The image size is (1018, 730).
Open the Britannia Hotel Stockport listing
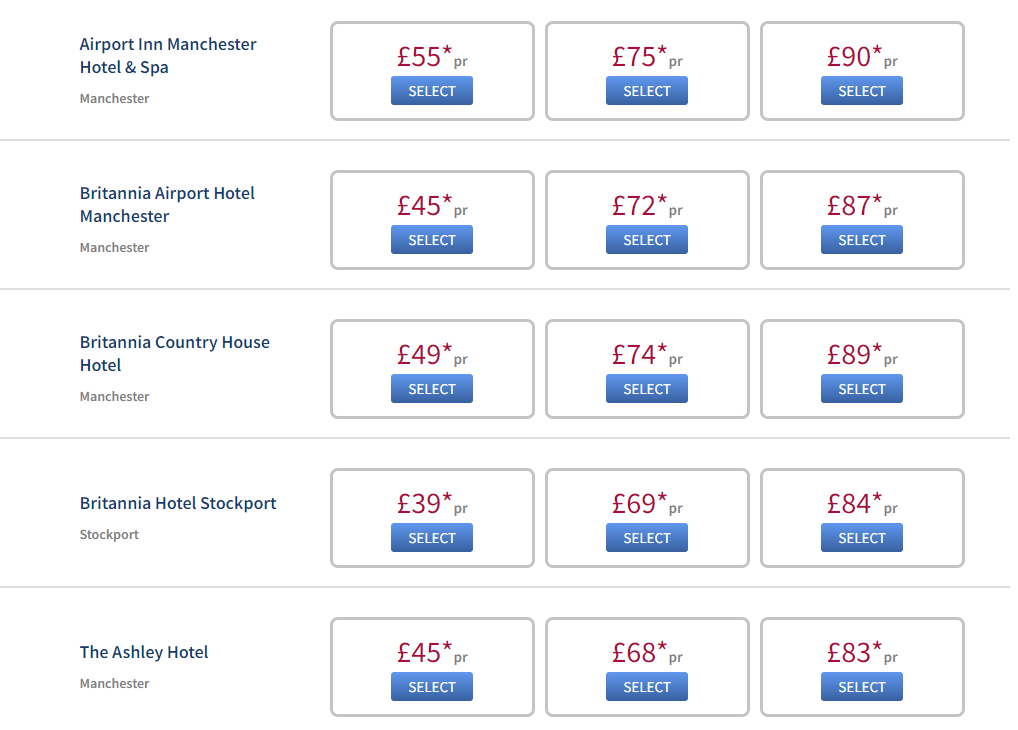coord(178,503)
